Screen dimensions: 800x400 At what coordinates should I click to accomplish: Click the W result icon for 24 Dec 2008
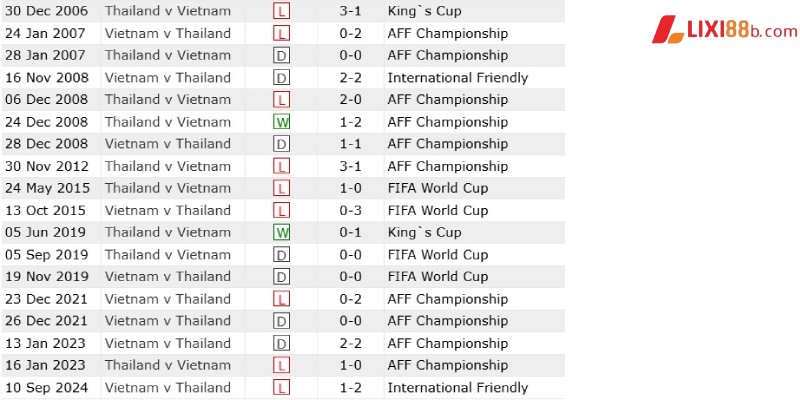pyautogui.click(x=281, y=122)
